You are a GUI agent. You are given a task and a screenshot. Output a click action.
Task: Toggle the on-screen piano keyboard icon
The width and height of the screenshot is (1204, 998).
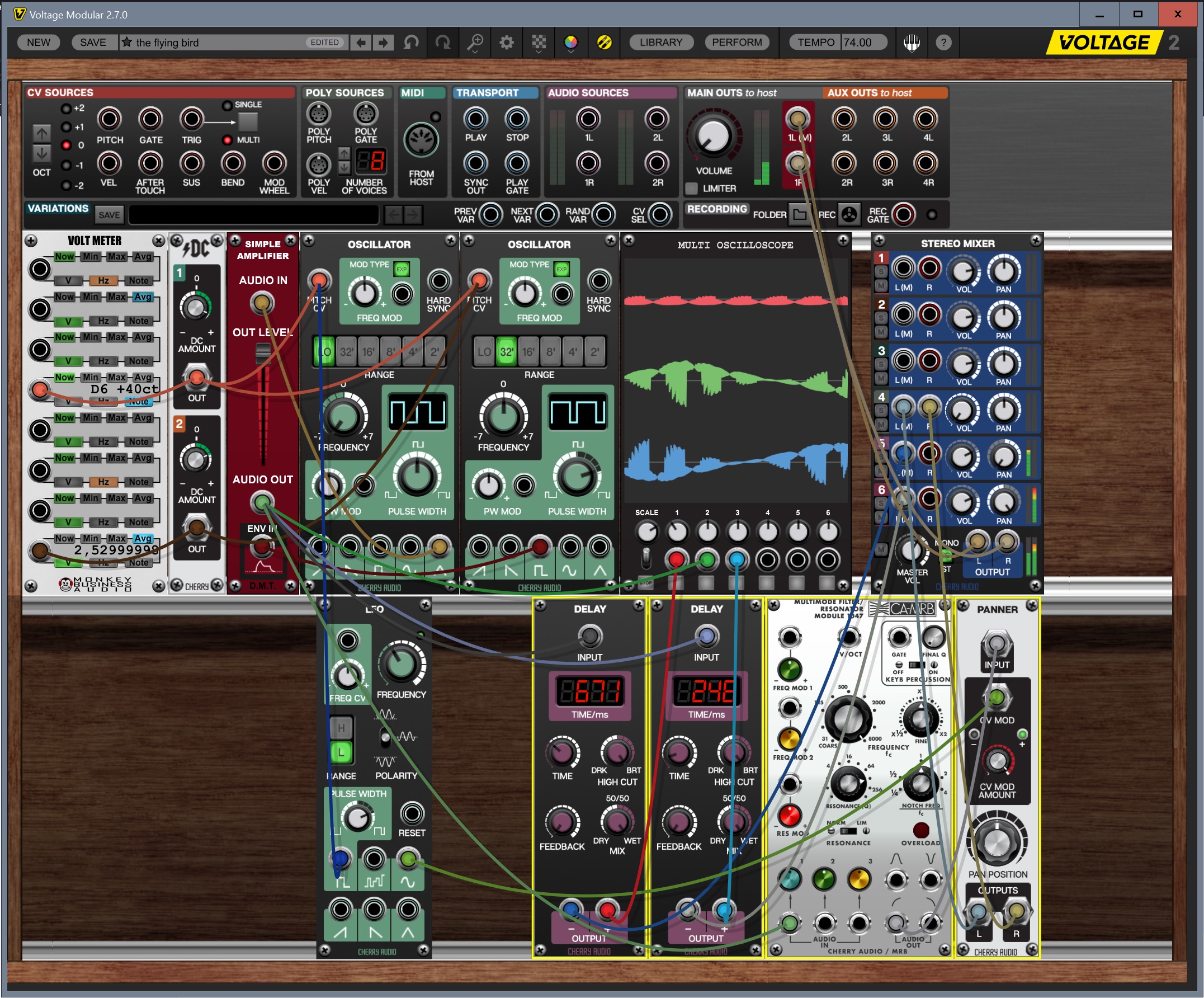[x=912, y=43]
